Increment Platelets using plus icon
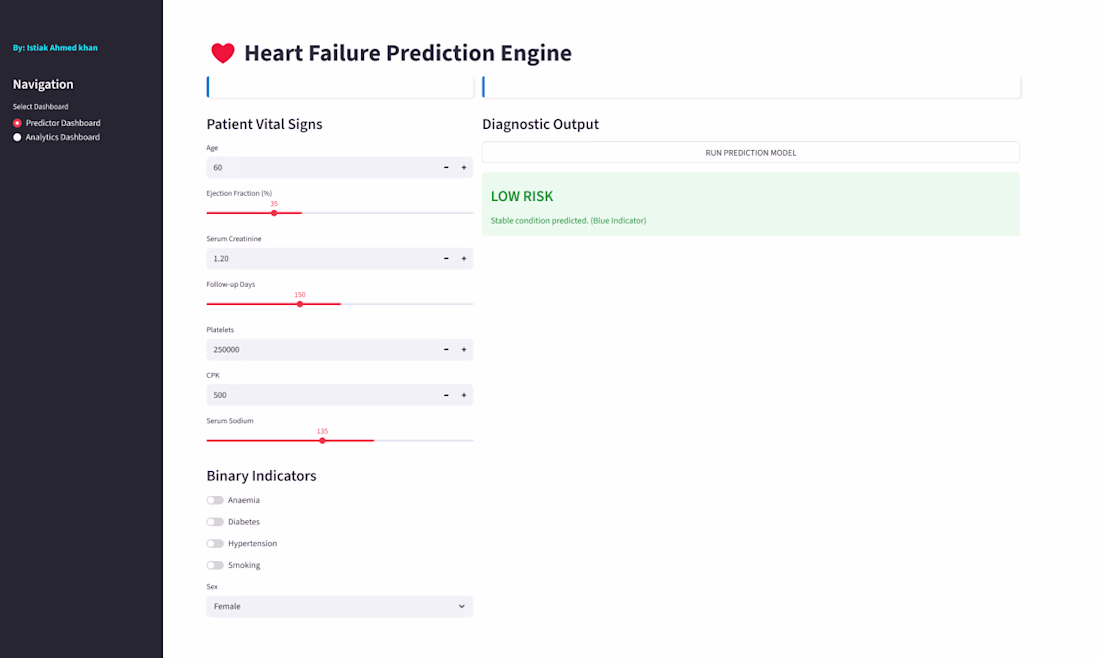The image size is (1100, 658). [x=464, y=350]
